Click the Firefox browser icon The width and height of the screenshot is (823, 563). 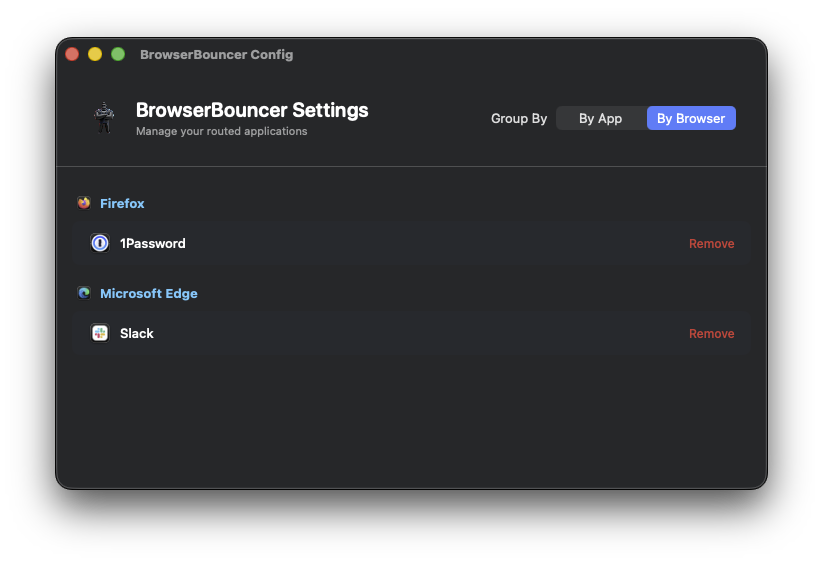(x=84, y=203)
